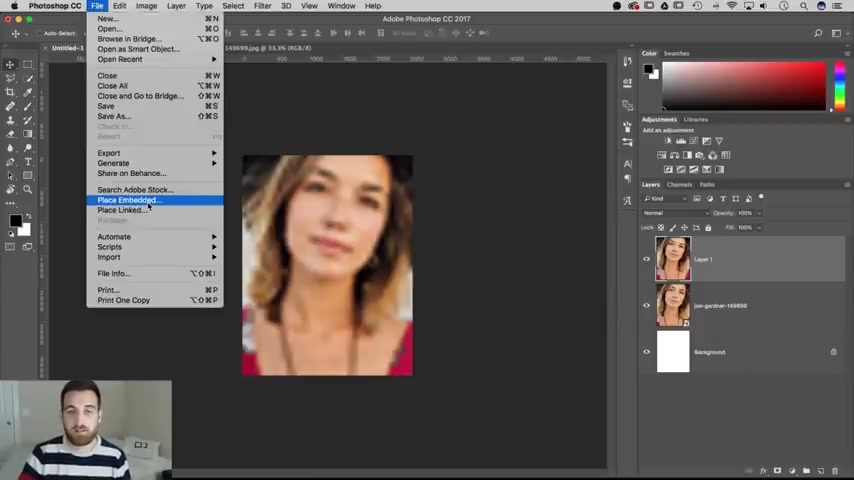The width and height of the screenshot is (854, 480).
Task: Select the Gradient tool
Action: [28, 134]
